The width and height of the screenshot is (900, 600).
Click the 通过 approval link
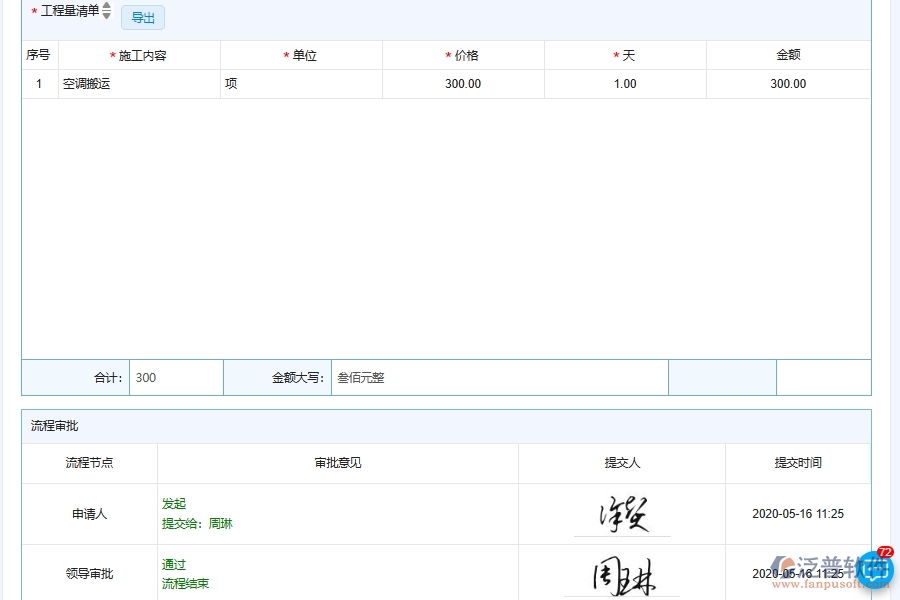point(172,564)
